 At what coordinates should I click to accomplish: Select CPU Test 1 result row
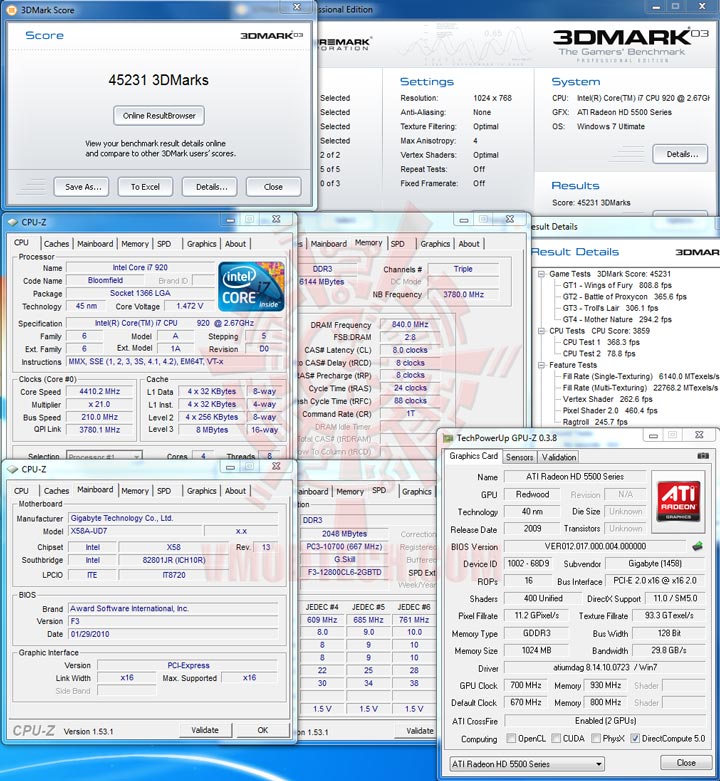pos(600,342)
